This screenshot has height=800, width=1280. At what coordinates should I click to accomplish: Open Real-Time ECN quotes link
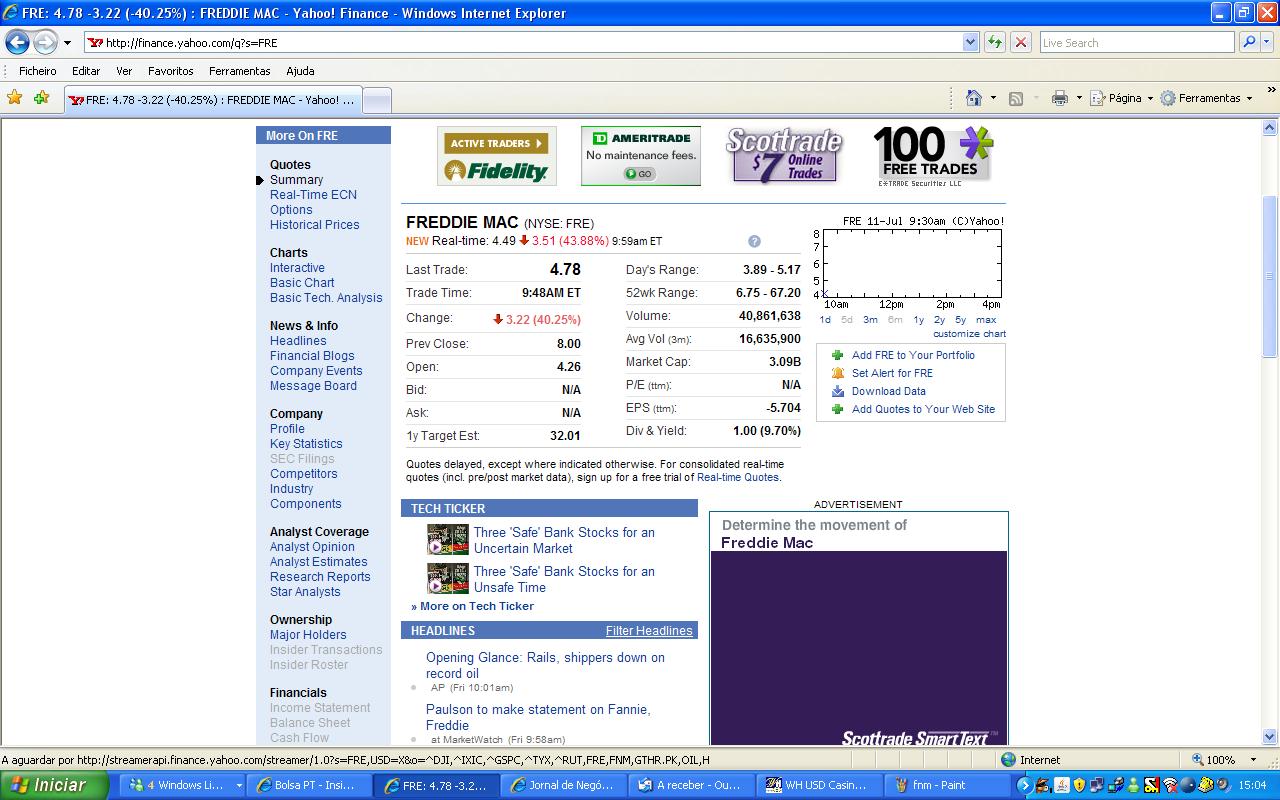tap(313, 195)
